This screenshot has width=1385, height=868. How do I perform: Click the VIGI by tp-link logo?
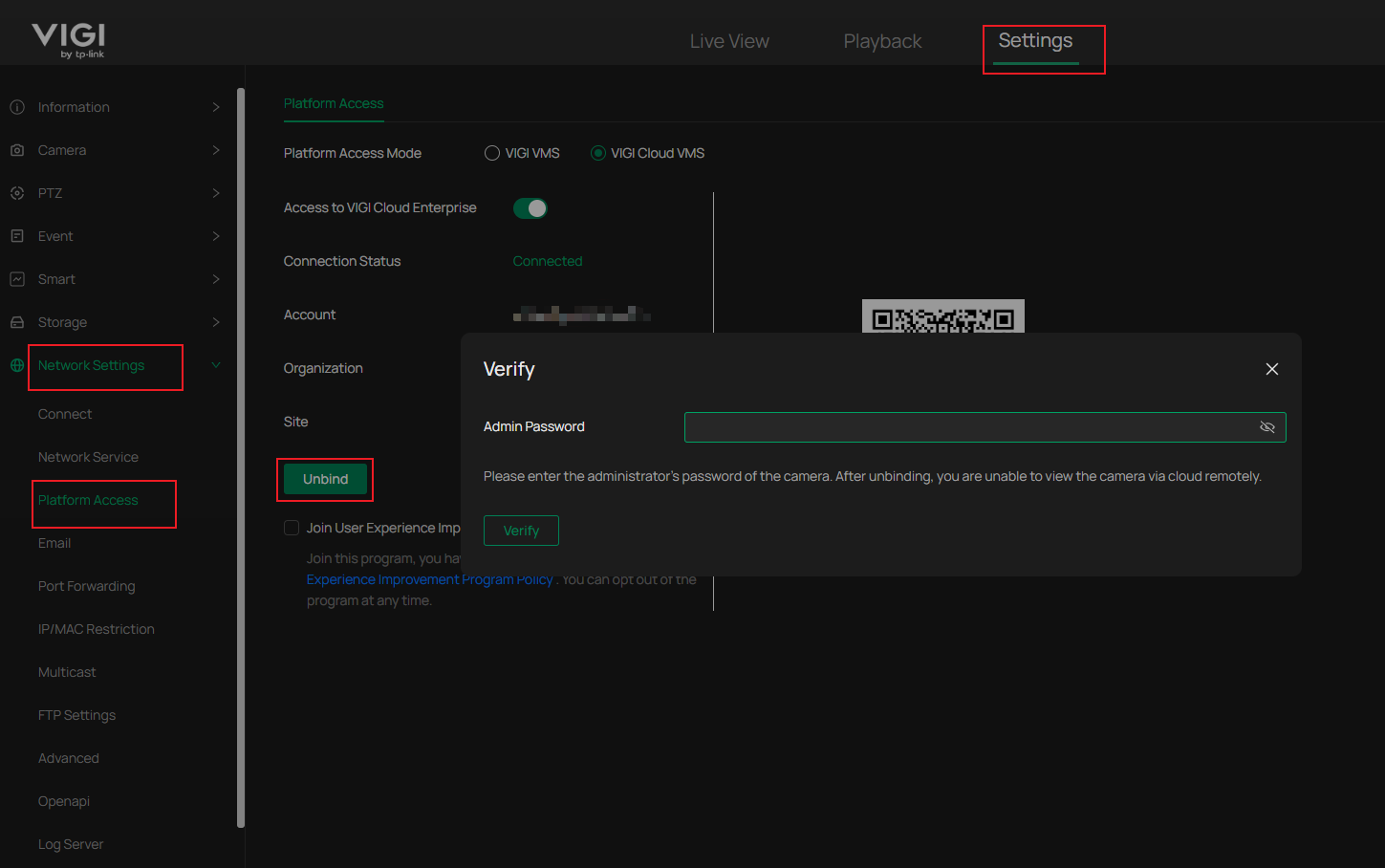[69, 40]
